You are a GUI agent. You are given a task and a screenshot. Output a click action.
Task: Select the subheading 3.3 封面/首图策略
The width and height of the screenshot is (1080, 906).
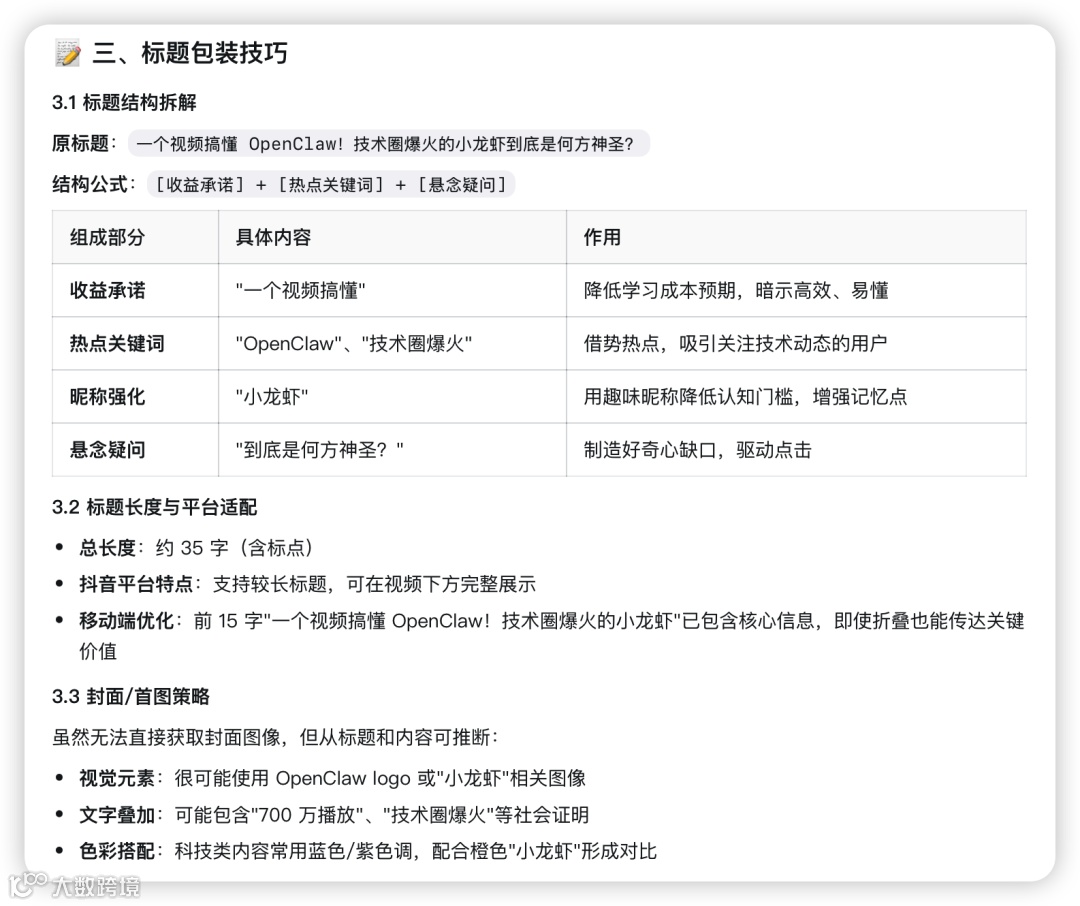pyautogui.click(x=131, y=696)
